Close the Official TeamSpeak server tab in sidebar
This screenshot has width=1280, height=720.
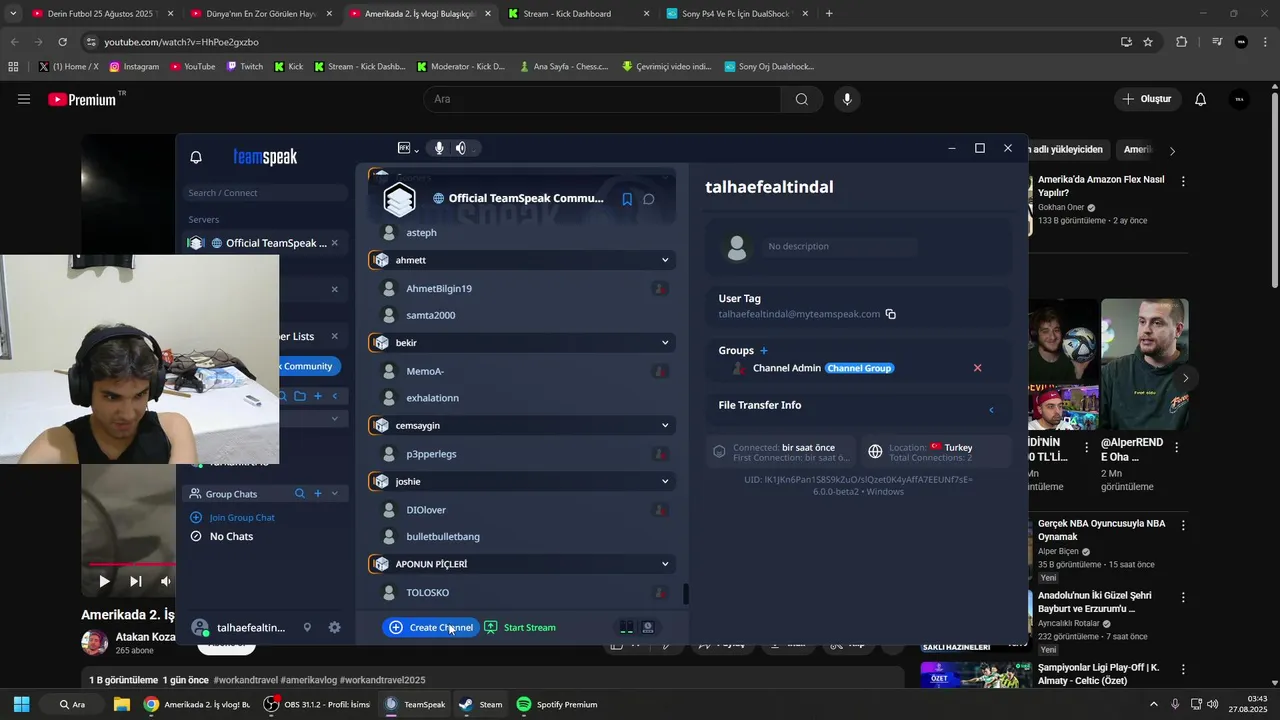[334, 243]
